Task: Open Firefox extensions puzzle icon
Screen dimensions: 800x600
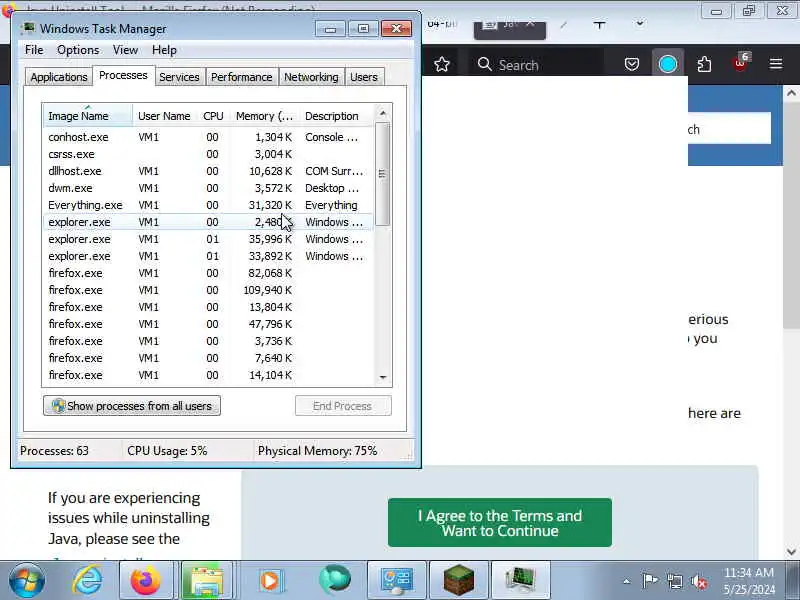Action: [x=704, y=64]
